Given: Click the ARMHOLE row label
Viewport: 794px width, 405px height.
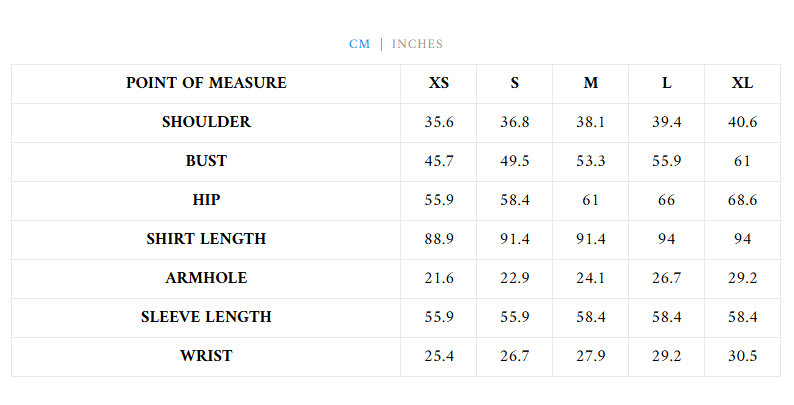Looking at the screenshot, I should [x=206, y=278].
